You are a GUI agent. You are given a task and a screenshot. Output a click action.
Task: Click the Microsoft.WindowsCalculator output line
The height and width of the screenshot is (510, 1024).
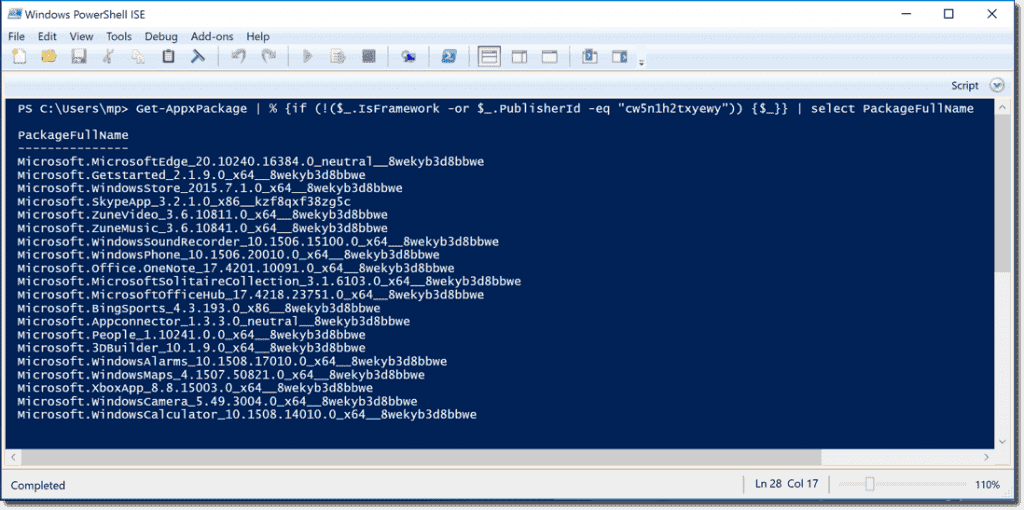pyautogui.click(x=247, y=415)
